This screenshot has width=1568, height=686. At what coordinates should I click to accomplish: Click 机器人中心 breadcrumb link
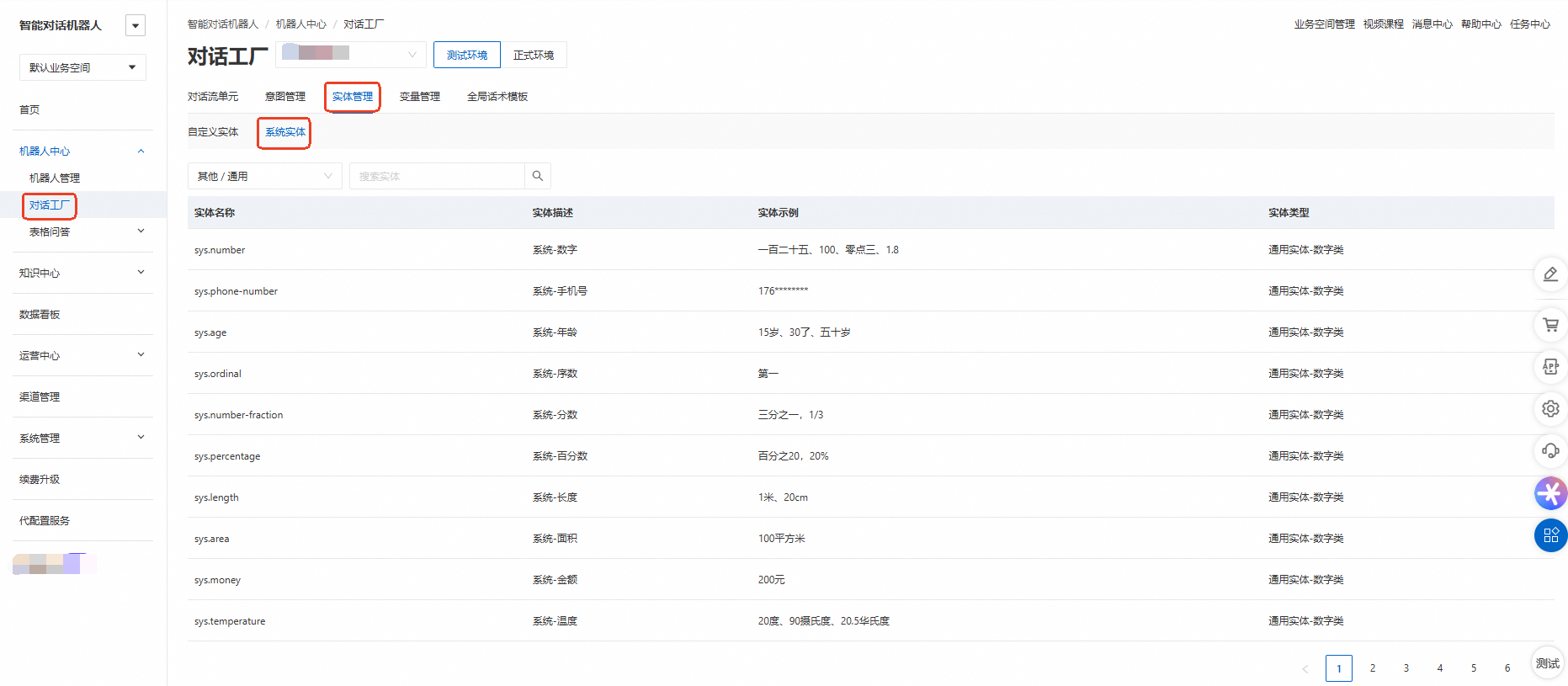301,24
